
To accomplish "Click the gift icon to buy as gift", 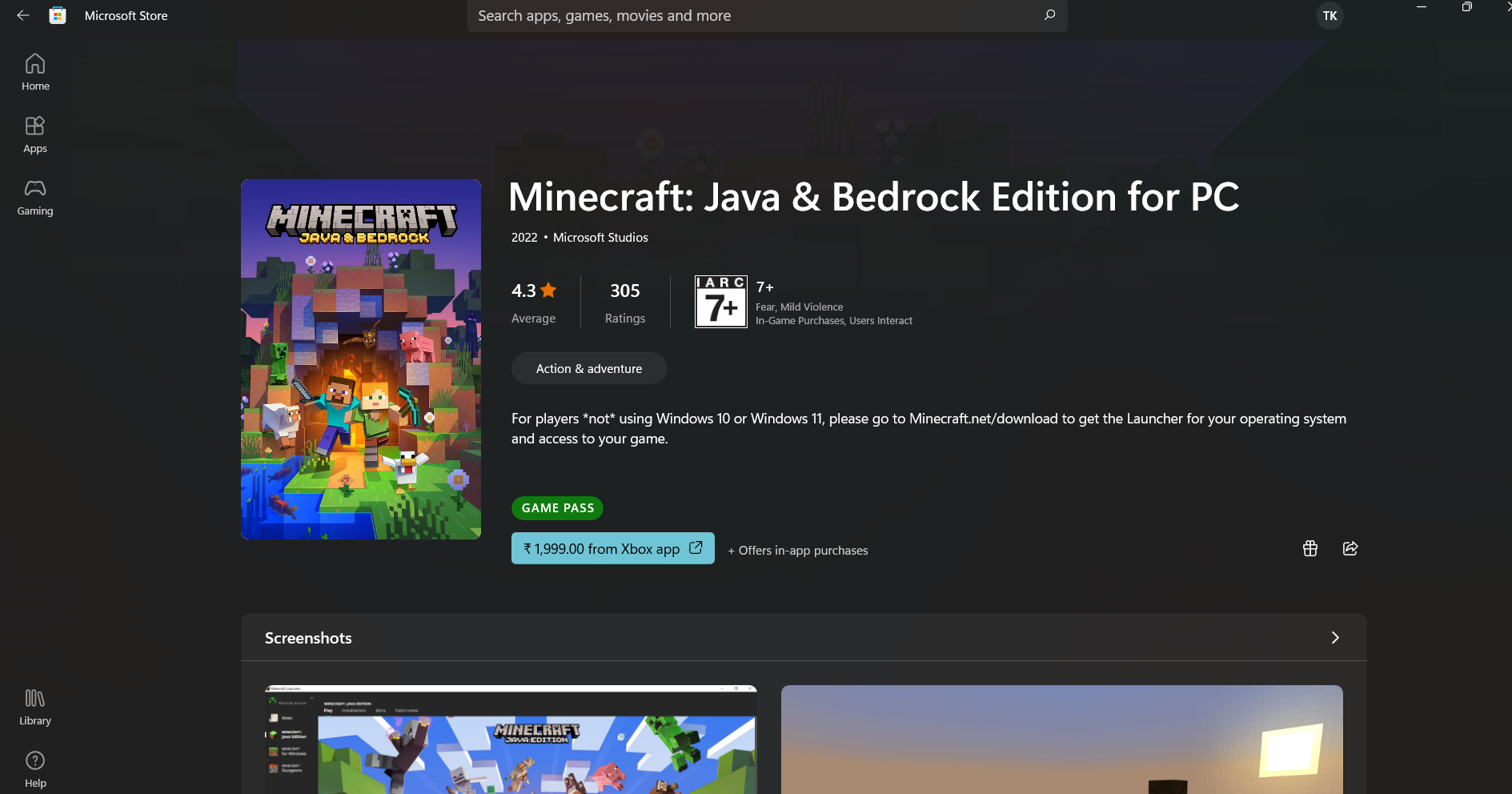I will 1310,548.
